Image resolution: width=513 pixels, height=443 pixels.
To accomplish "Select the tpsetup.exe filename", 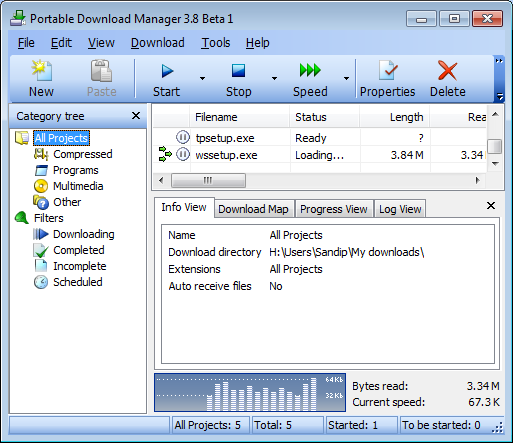I will coord(225,138).
